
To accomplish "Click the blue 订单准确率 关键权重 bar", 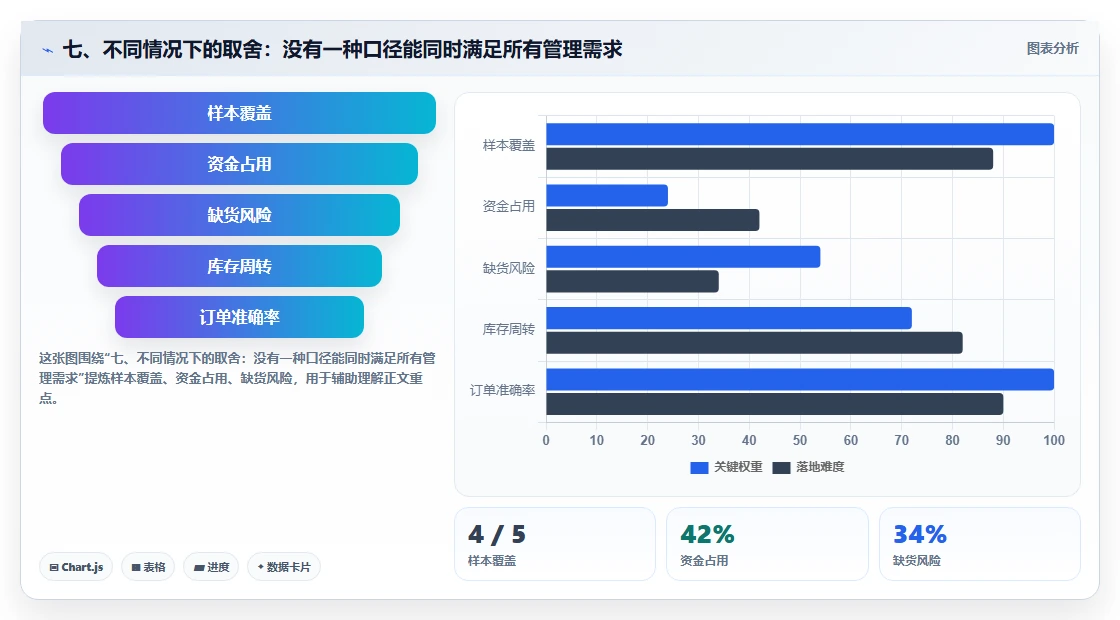I will coord(800,379).
